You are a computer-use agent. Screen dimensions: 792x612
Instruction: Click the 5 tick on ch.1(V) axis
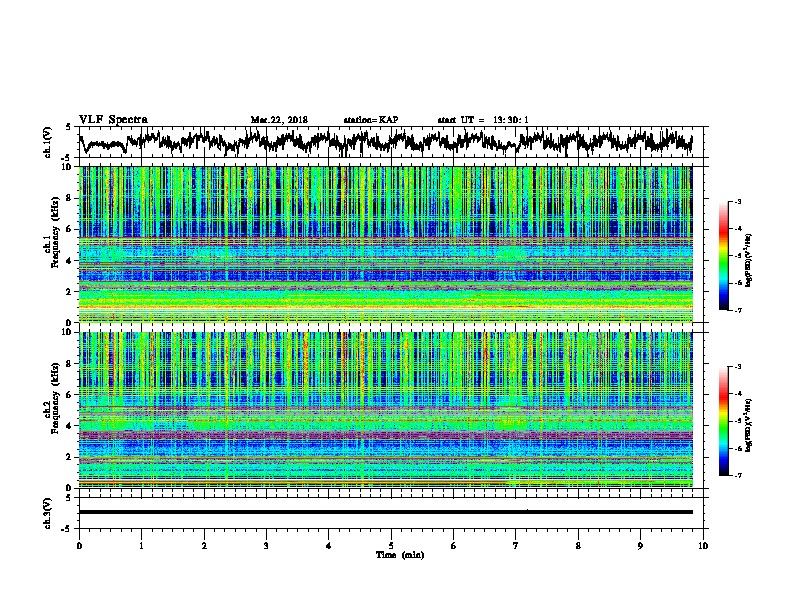(69, 127)
